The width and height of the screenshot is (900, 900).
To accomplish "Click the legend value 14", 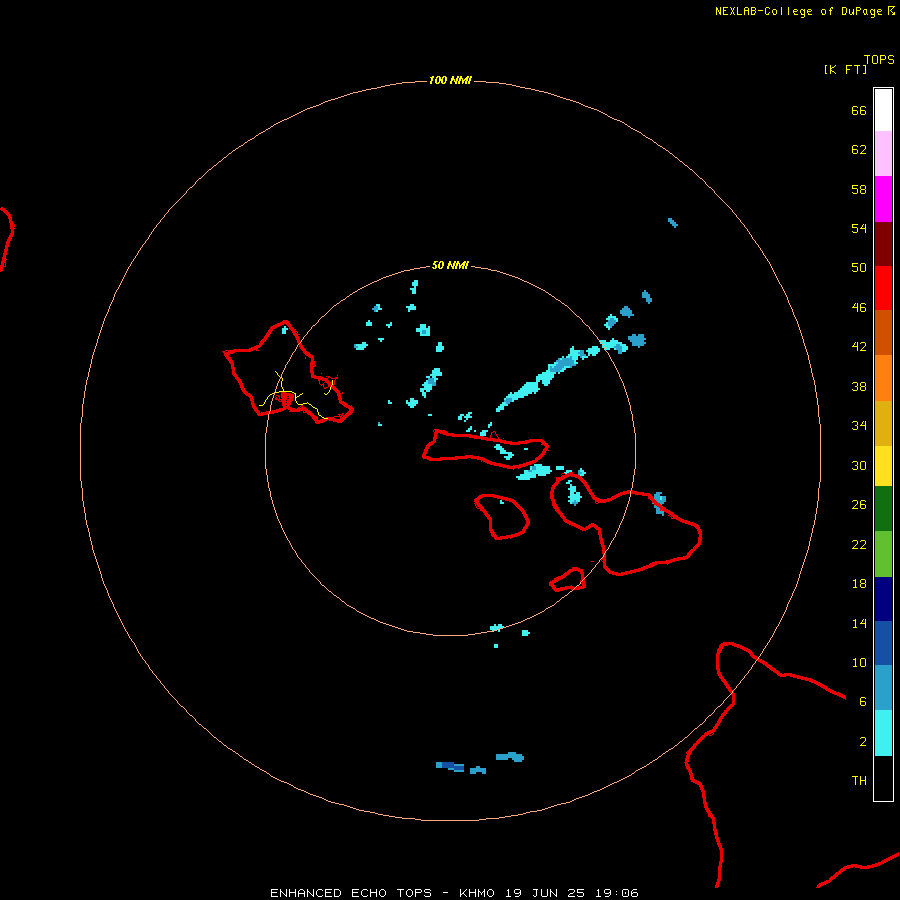I will [x=859, y=623].
